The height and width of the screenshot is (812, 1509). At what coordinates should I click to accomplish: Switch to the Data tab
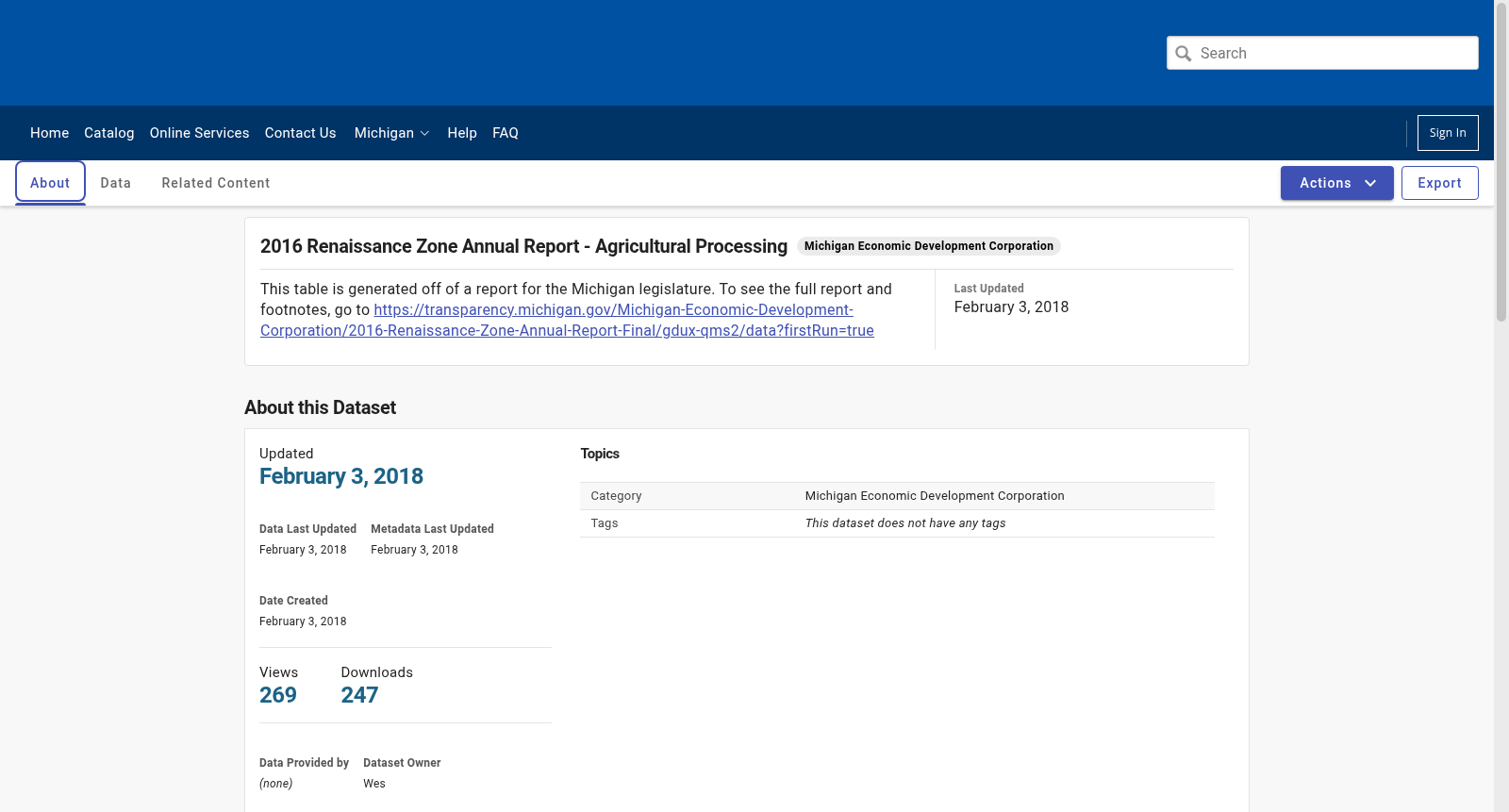(116, 183)
